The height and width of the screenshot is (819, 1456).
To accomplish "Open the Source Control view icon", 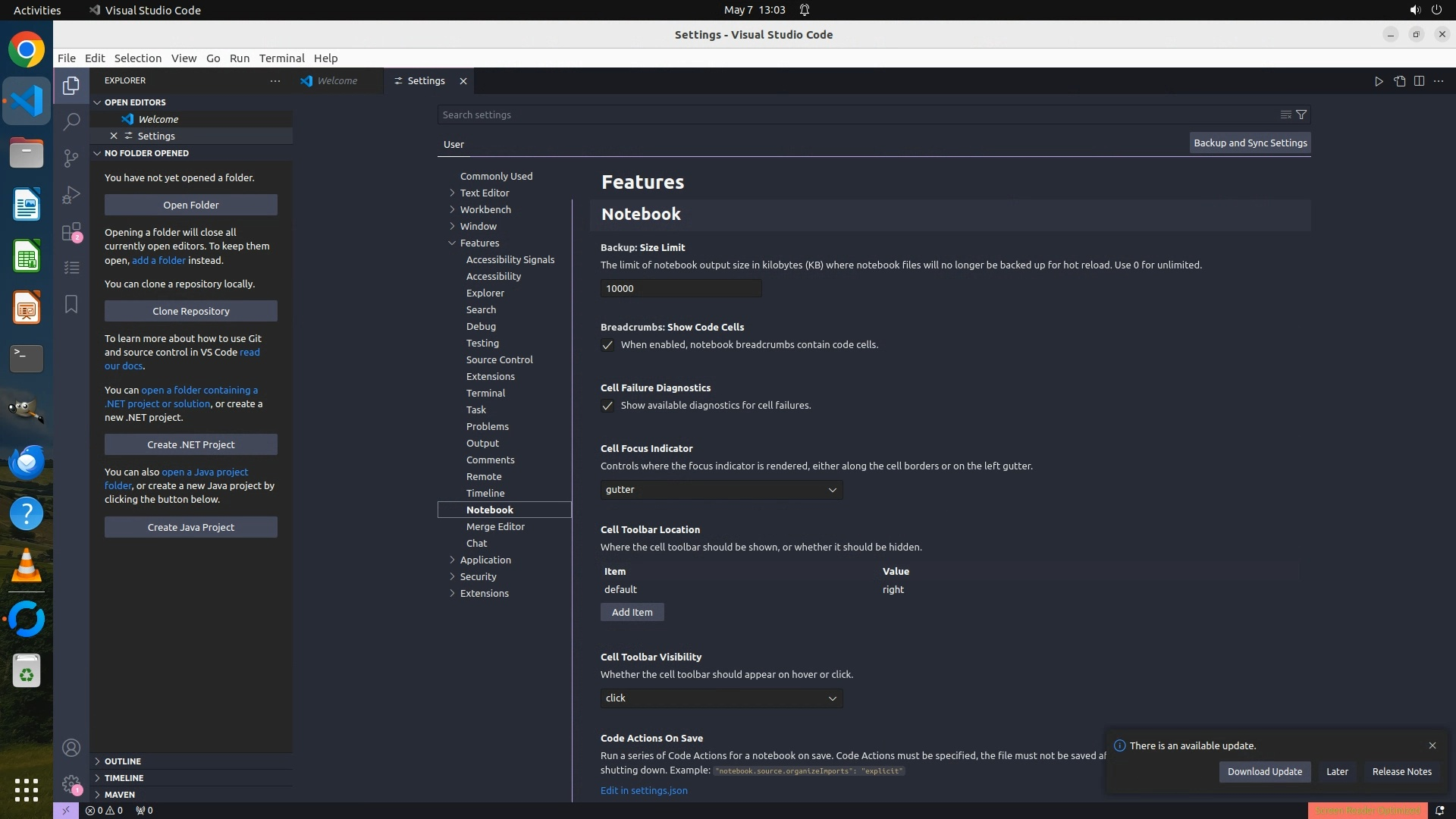I will (x=71, y=158).
